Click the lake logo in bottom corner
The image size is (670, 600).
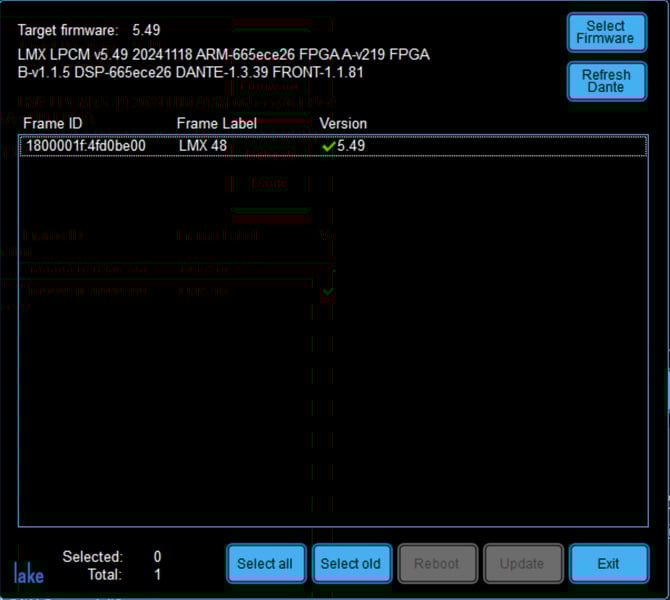29,572
